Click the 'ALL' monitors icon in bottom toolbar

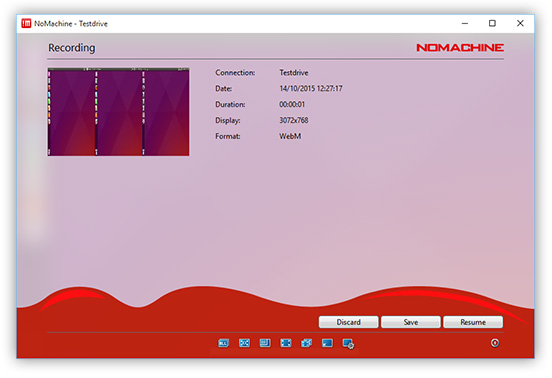(x=223, y=343)
